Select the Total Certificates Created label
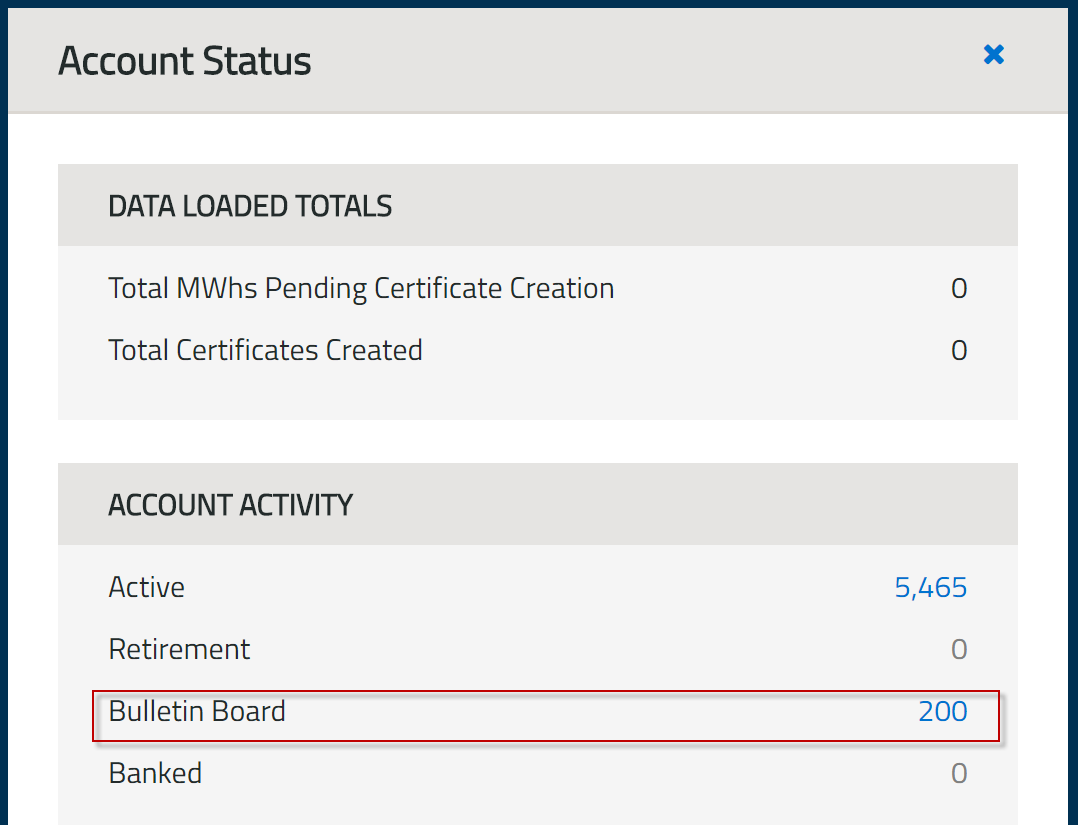1078x825 pixels. 265,351
